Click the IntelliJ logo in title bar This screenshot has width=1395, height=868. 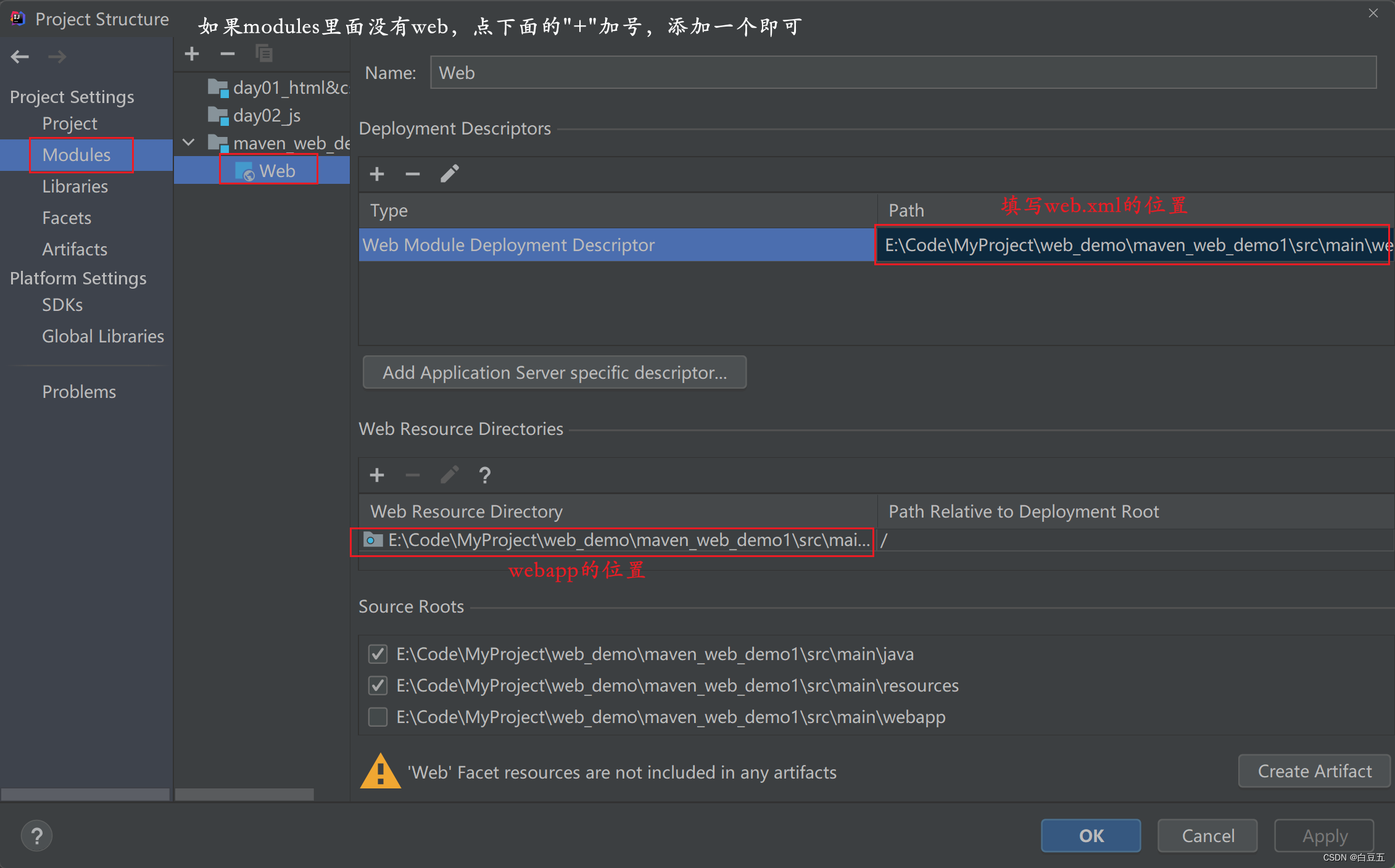(x=18, y=19)
